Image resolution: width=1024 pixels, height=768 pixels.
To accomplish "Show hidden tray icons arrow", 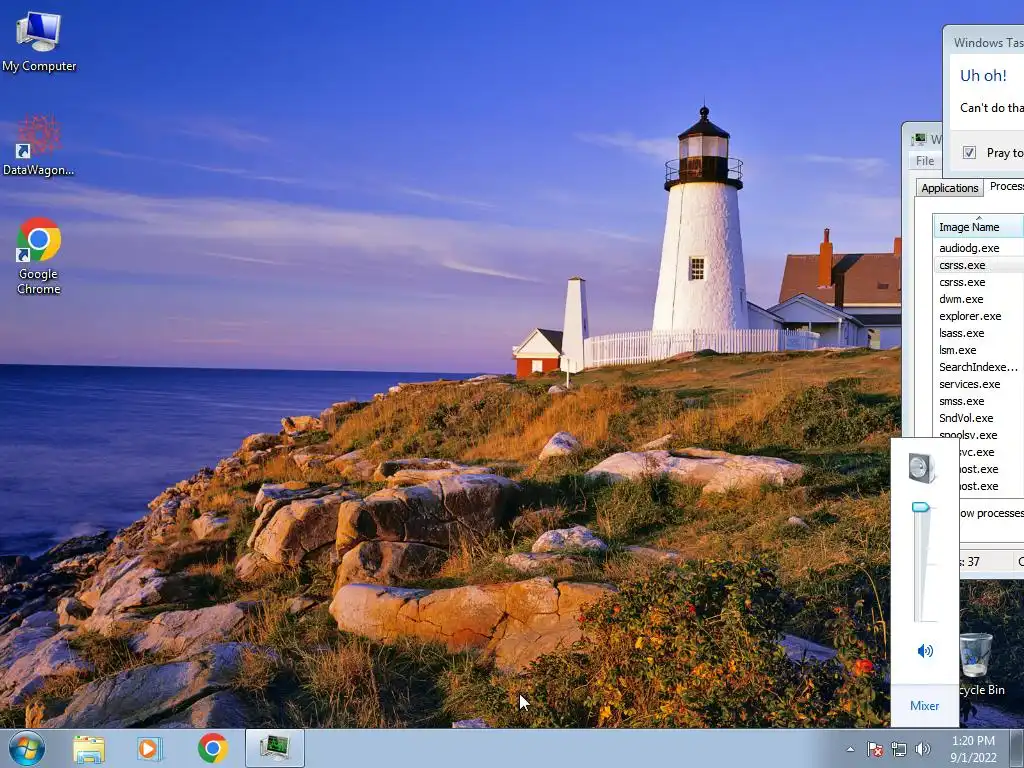I will 850,749.
